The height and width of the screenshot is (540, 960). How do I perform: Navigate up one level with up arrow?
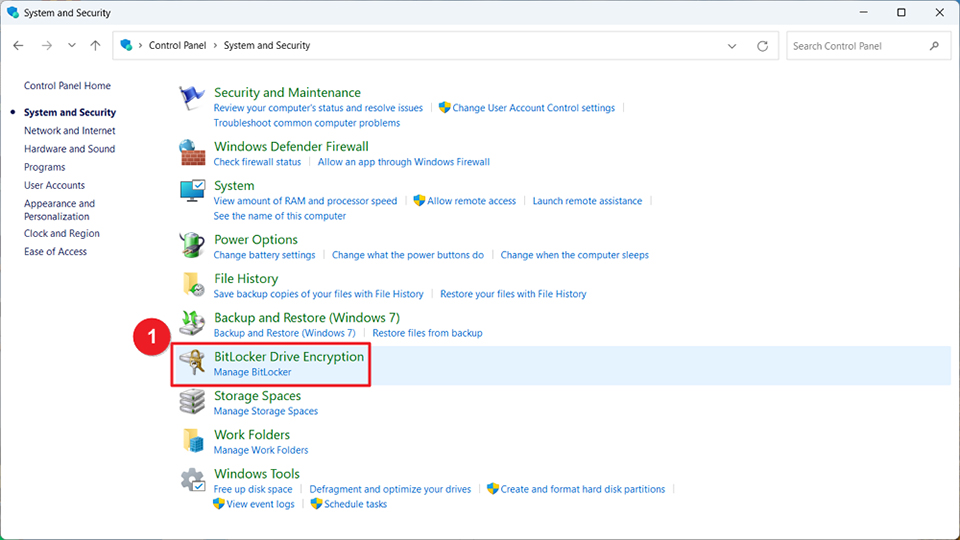point(95,46)
